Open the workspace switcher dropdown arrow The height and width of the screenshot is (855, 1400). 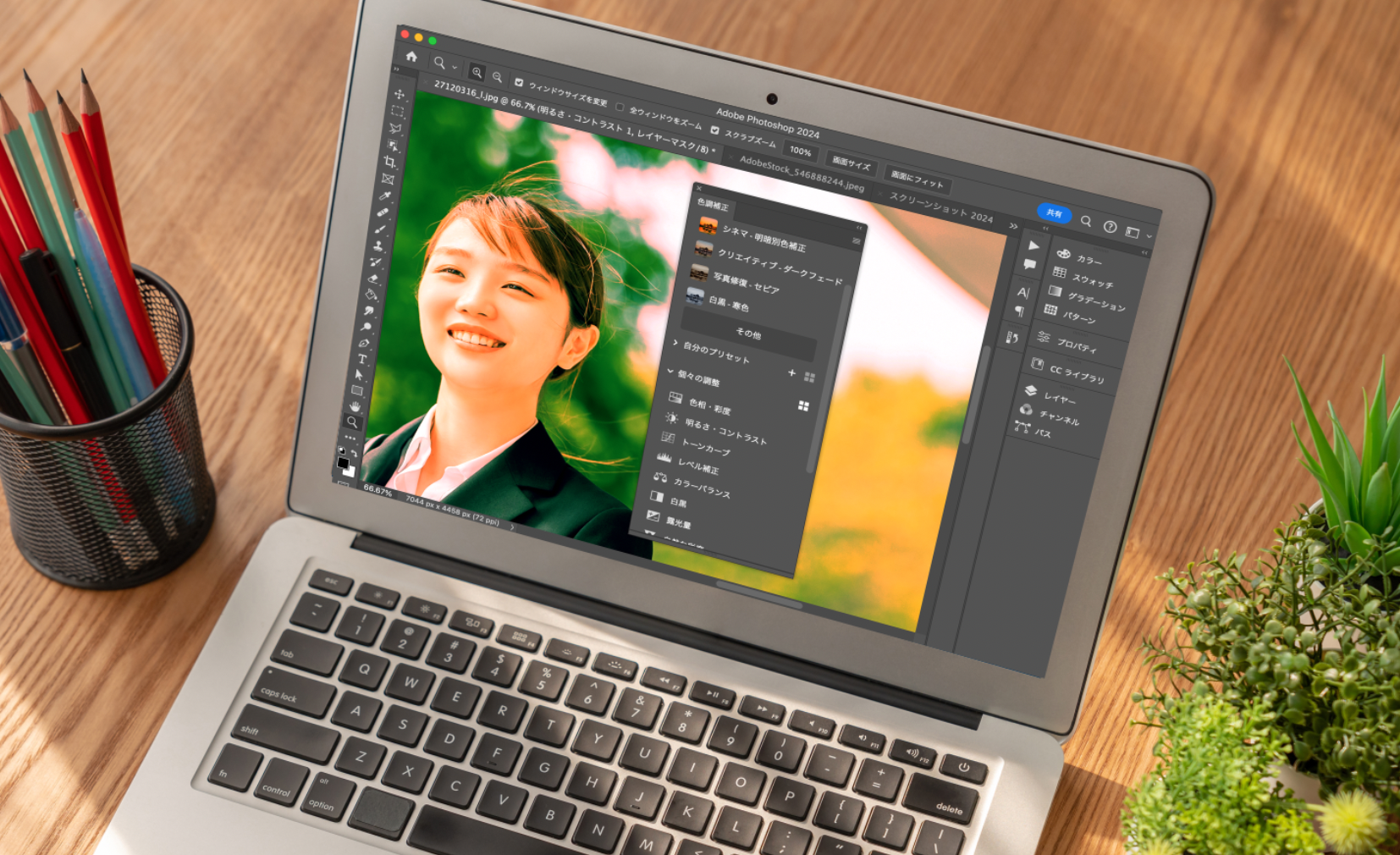[x=1149, y=236]
